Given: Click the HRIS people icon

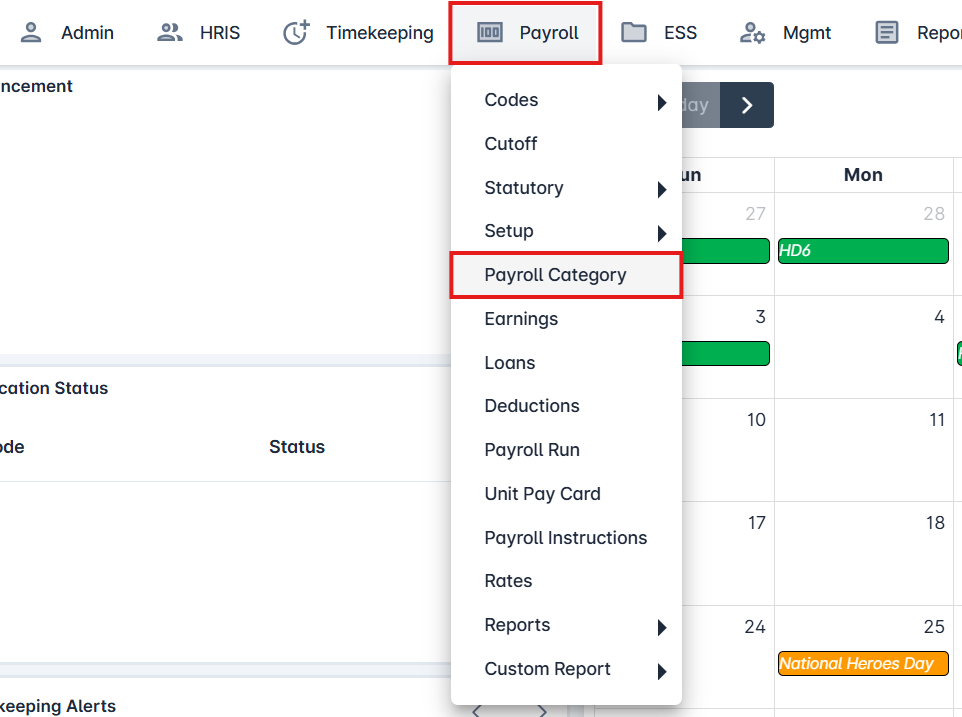Looking at the screenshot, I should [x=170, y=33].
